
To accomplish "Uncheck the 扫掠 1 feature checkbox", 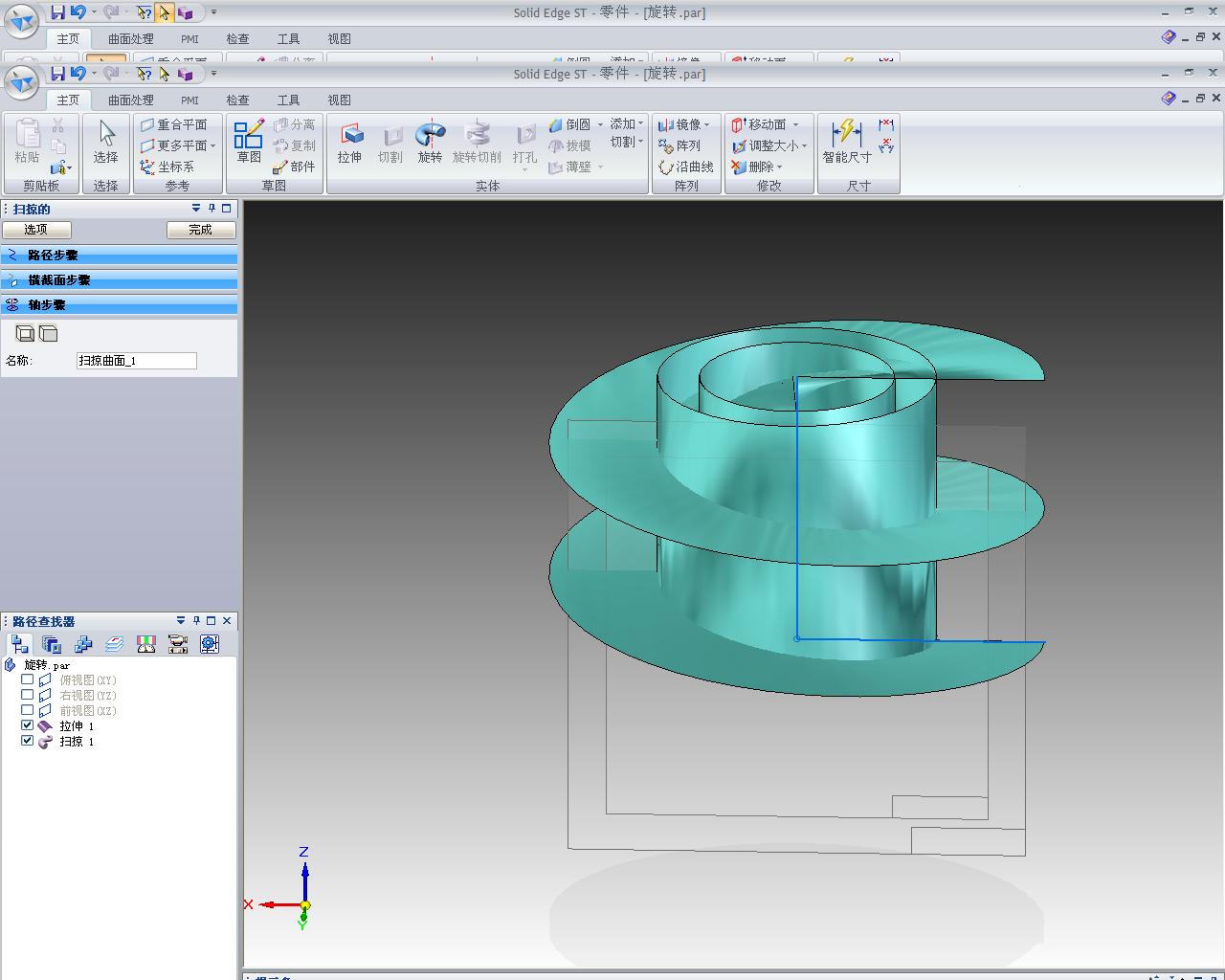I will [27, 741].
